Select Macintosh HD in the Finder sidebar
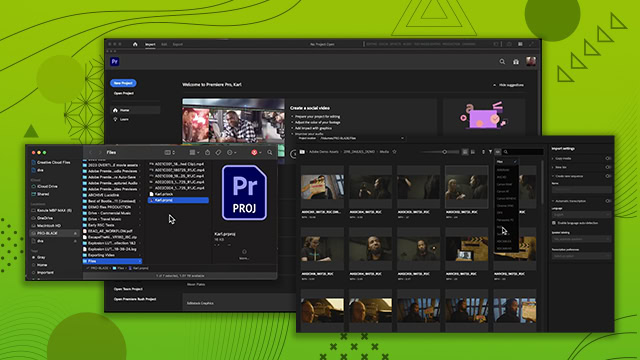This screenshot has height=360, width=640. pos(46,225)
